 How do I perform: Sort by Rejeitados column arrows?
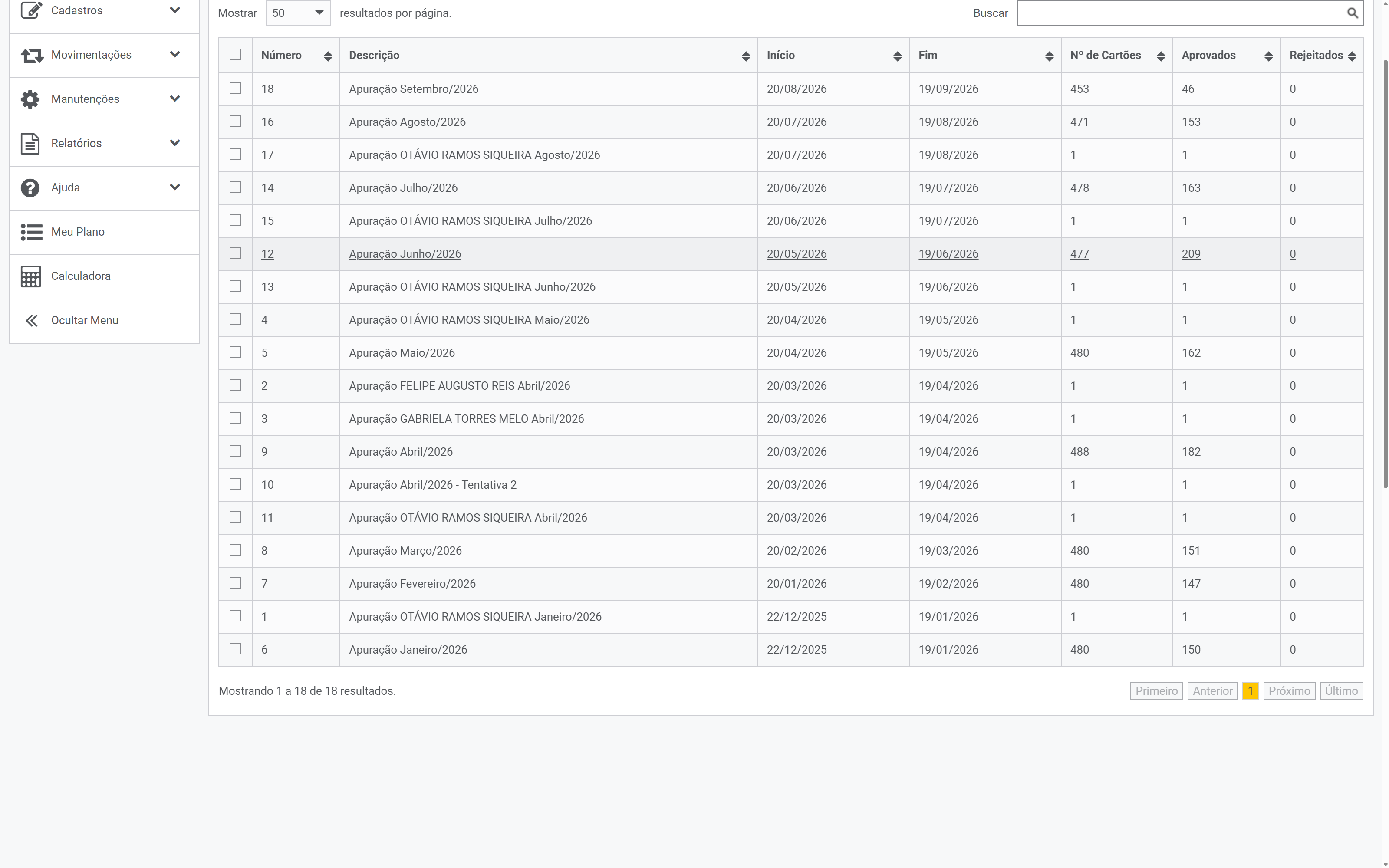point(1352,56)
